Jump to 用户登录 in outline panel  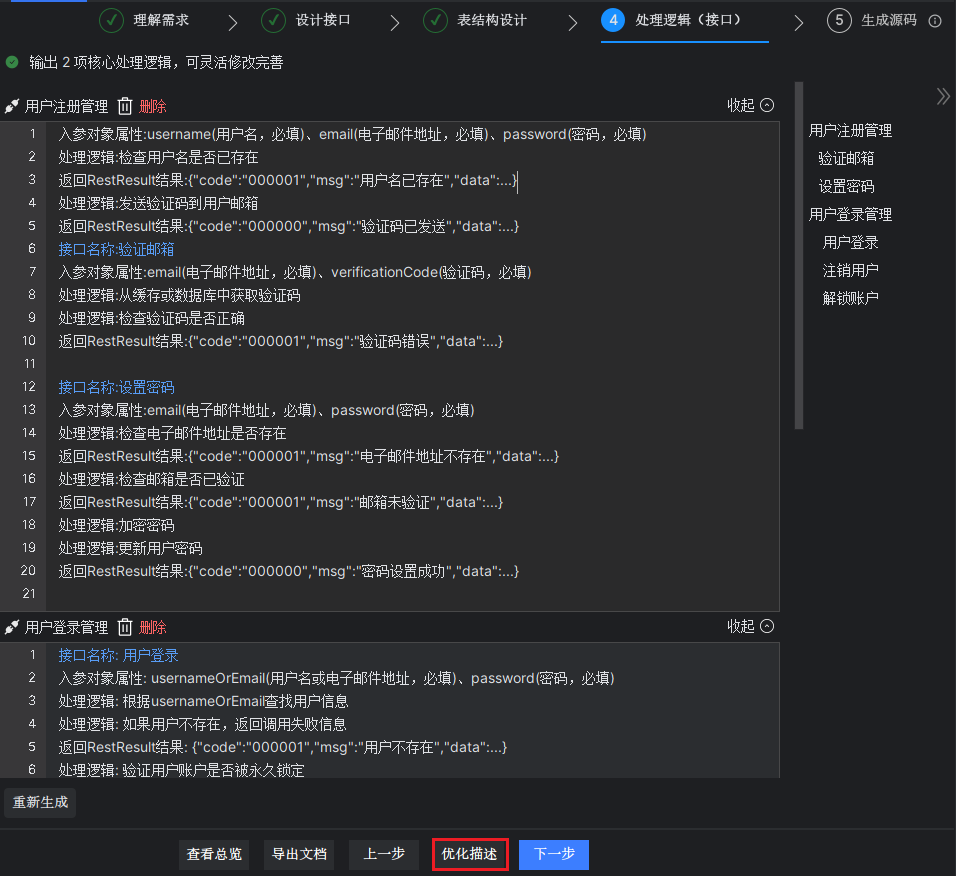850,243
